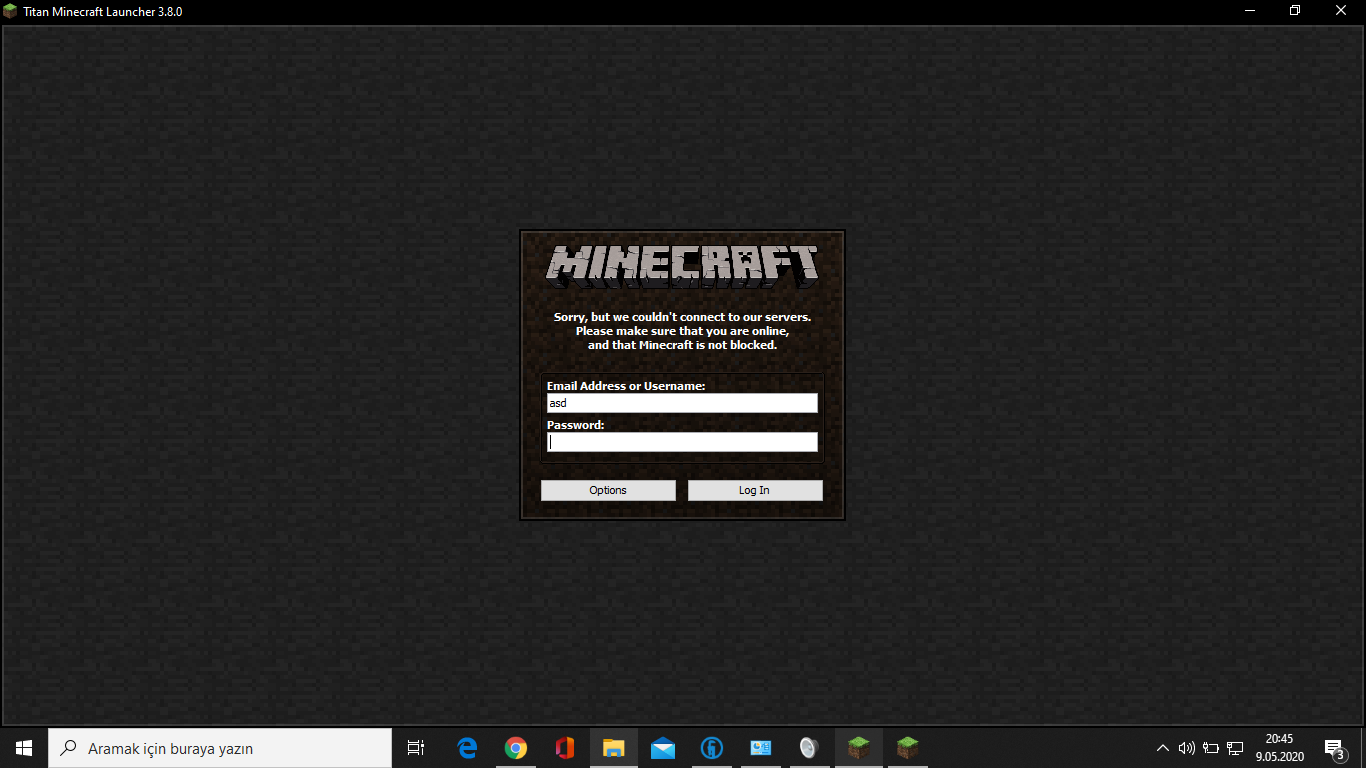Open the blue chart panel icon in the taskbar
The height and width of the screenshot is (768, 1366).
761,748
